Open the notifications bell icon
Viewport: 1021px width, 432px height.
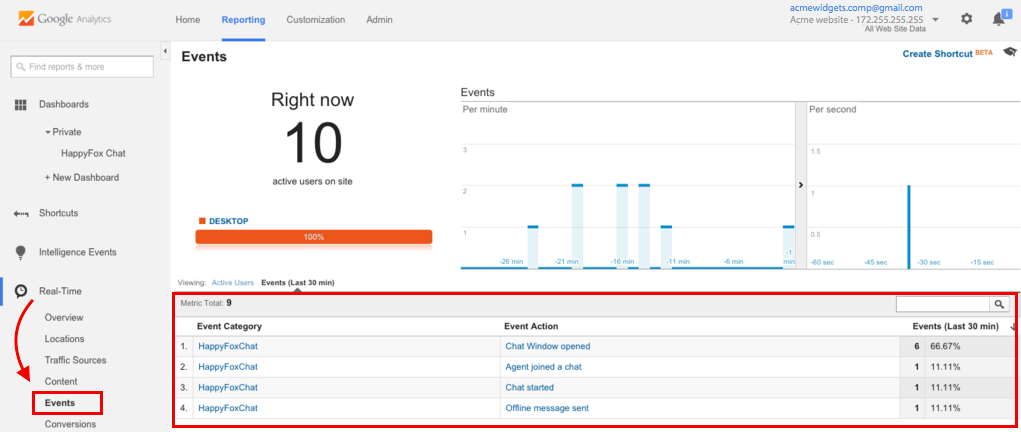998,18
